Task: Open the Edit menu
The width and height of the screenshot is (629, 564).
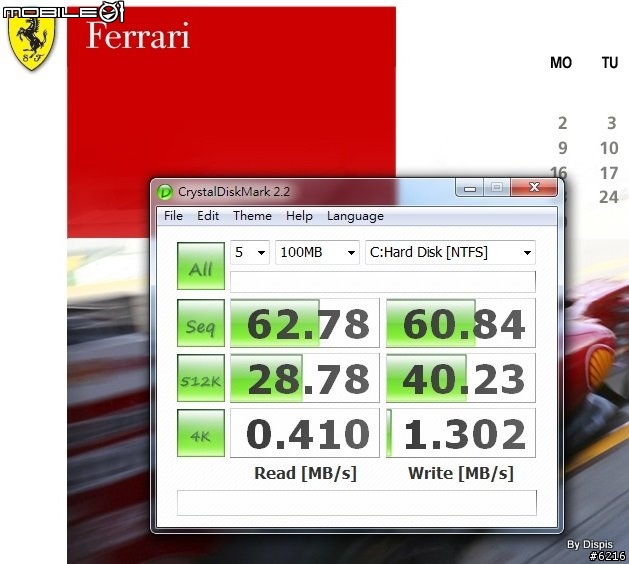Action: click(x=208, y=216)
